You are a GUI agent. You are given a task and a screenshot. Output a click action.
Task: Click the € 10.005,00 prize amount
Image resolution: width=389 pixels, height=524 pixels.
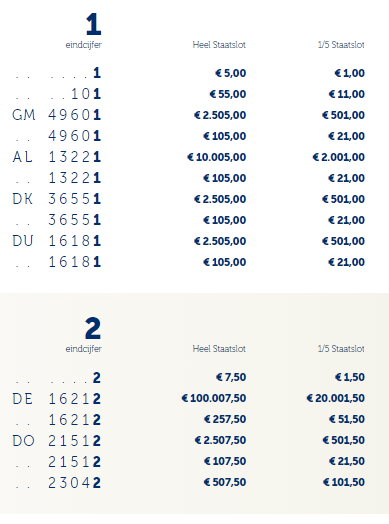point(217,157)
